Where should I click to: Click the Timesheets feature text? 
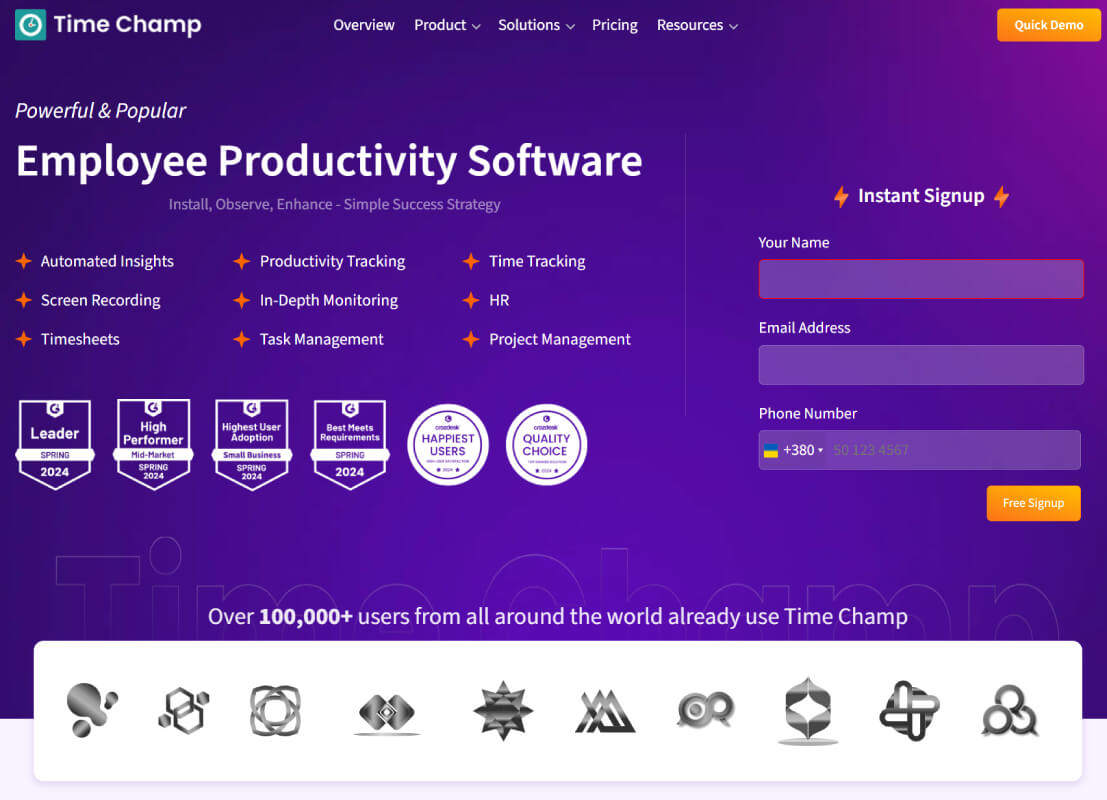80,339
